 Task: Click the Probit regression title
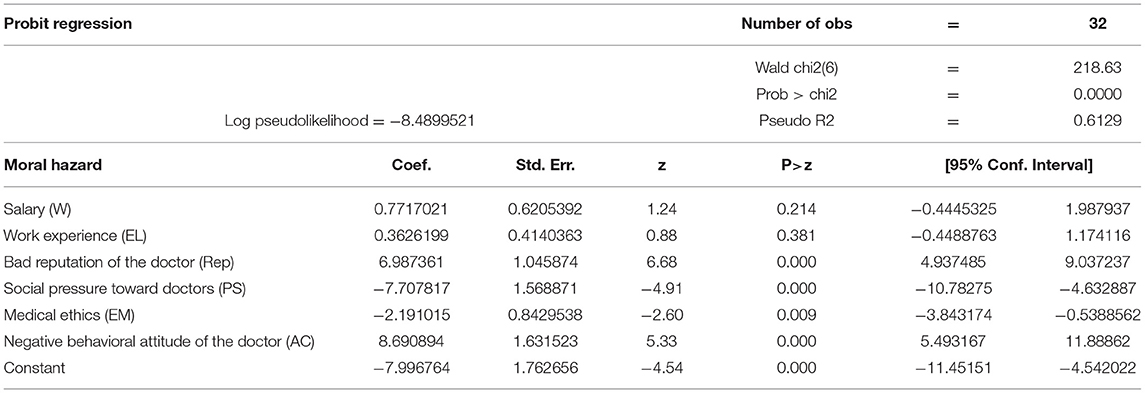click(68, 23)
